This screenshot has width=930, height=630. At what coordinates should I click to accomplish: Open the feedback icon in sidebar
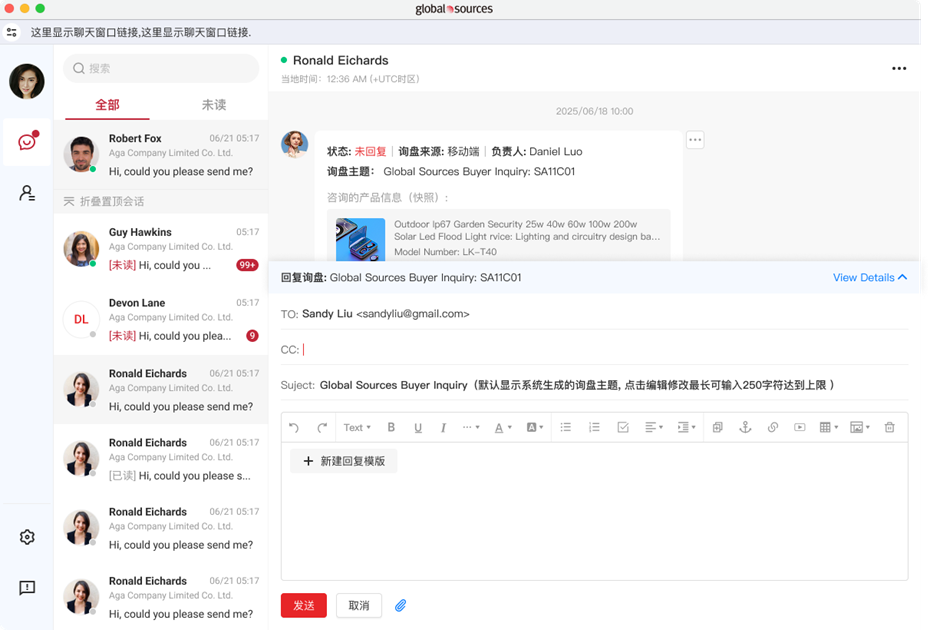[27, 587]
